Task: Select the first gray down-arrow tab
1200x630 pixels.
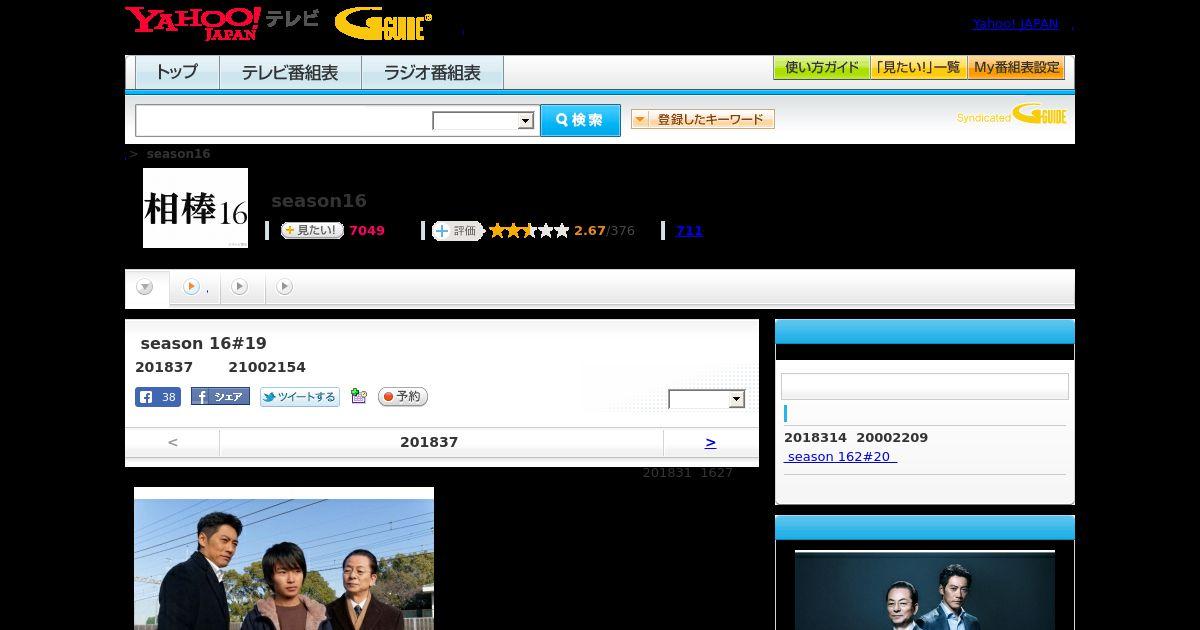Action: point(146,288)
